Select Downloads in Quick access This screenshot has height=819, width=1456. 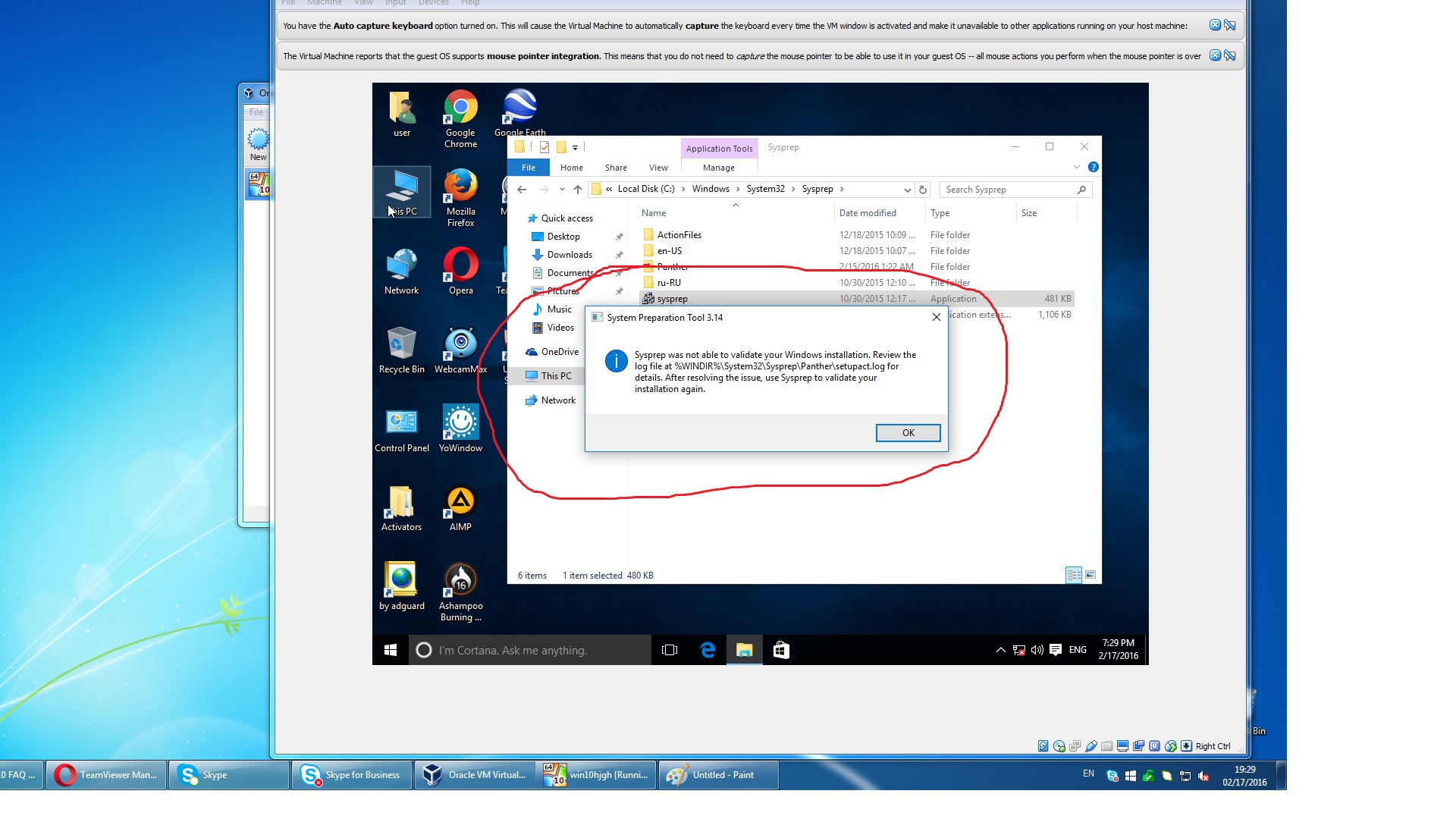570,255
